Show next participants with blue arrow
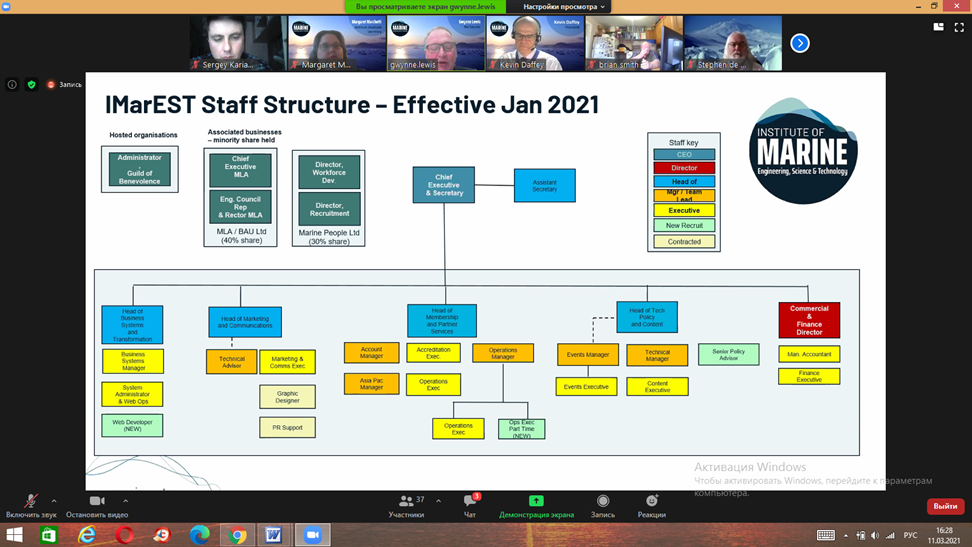The height and width of the screenshot is (547, 972). (x=800, y=43)
